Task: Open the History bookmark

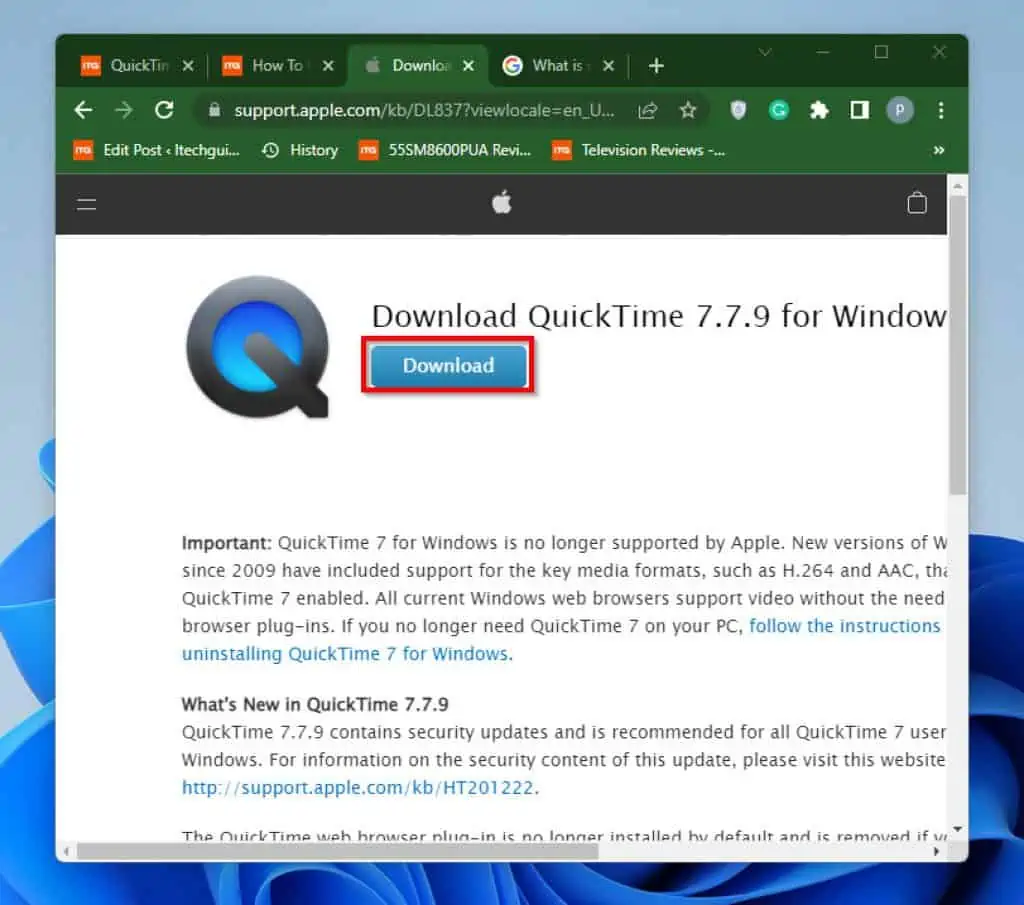Action: pyautogui.click(x=300, y=150)
